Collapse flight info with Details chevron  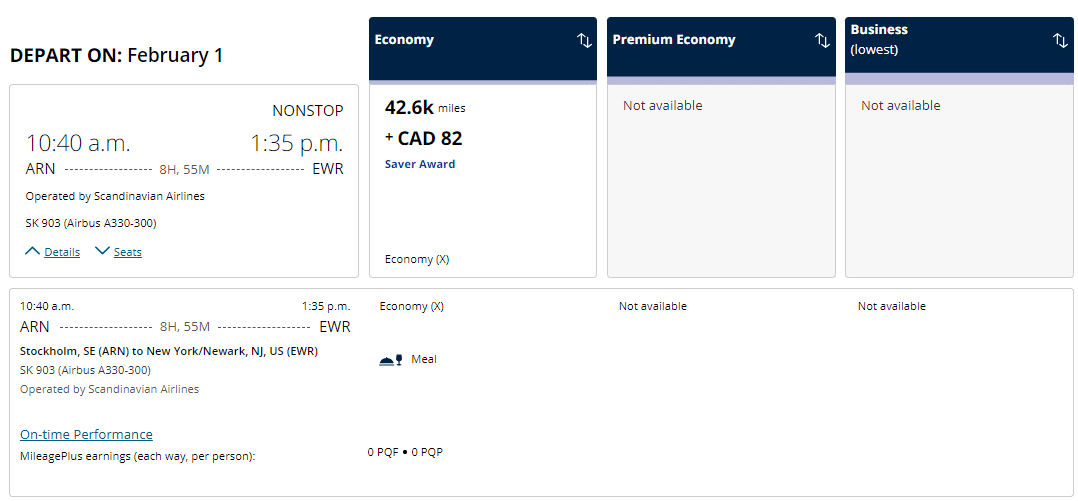(x=32, y=251)
